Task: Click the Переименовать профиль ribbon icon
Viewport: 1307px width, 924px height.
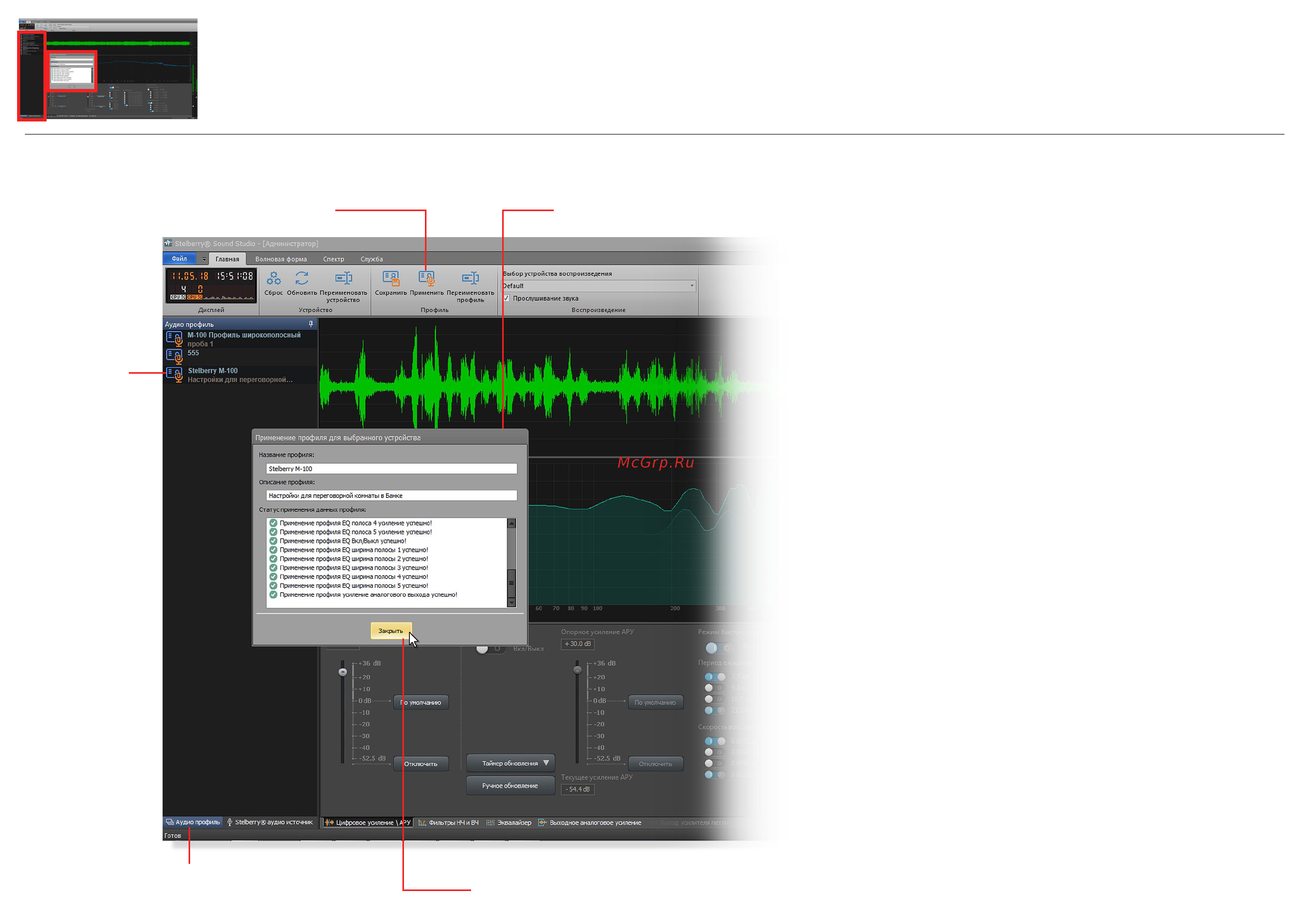Action: click(470, 278)
